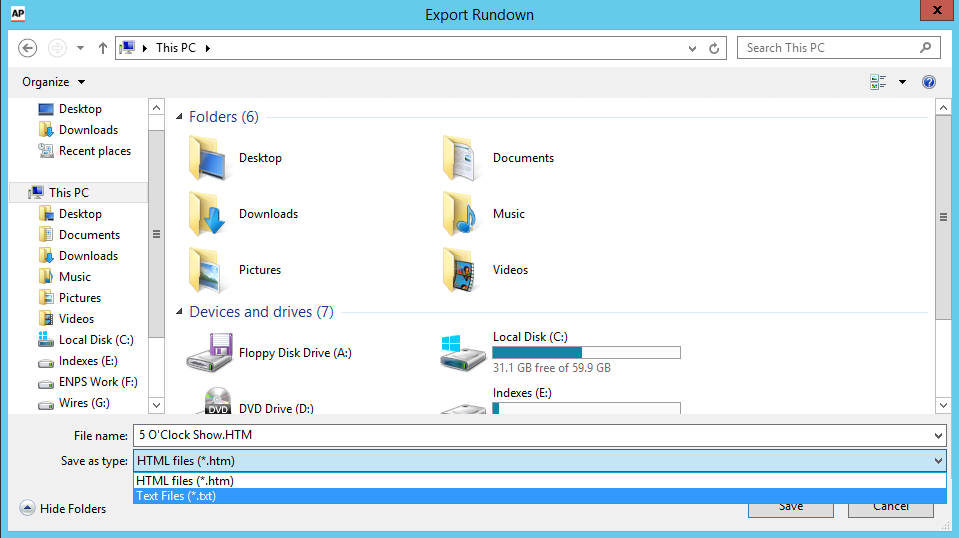959x538 pixels.
Task: Click Hide Folders
Action: click(63, 509)
